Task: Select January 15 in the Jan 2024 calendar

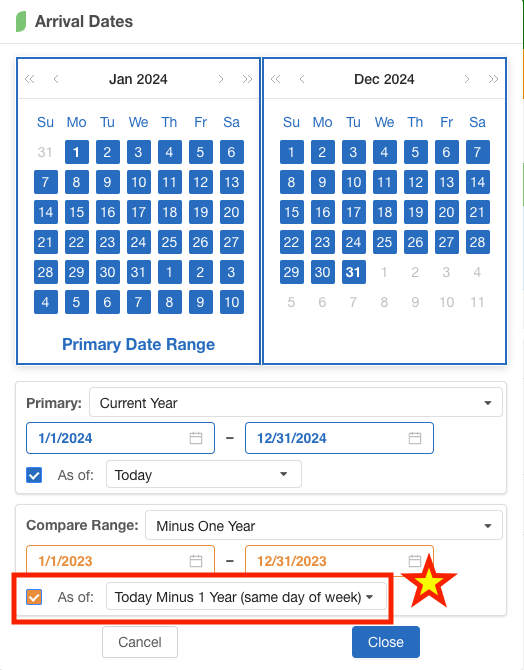Action: (x=77, y=212)
